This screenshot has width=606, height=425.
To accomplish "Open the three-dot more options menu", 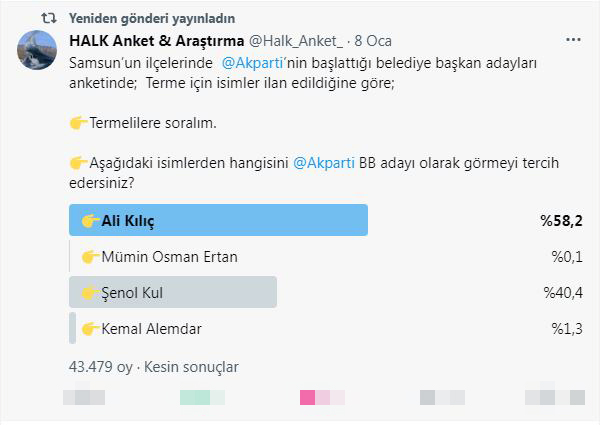I will point(573,40).
